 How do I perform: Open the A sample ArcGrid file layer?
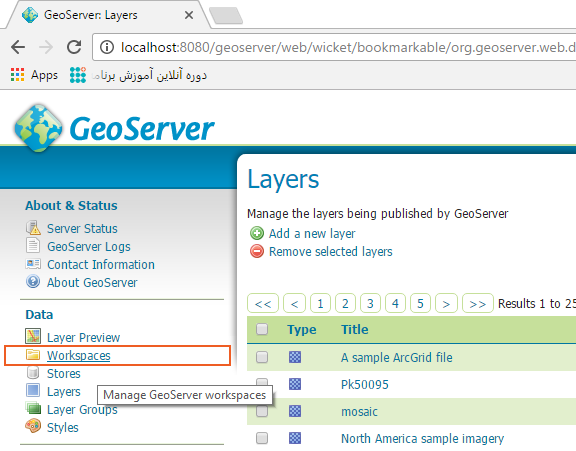tap(397, 357)
